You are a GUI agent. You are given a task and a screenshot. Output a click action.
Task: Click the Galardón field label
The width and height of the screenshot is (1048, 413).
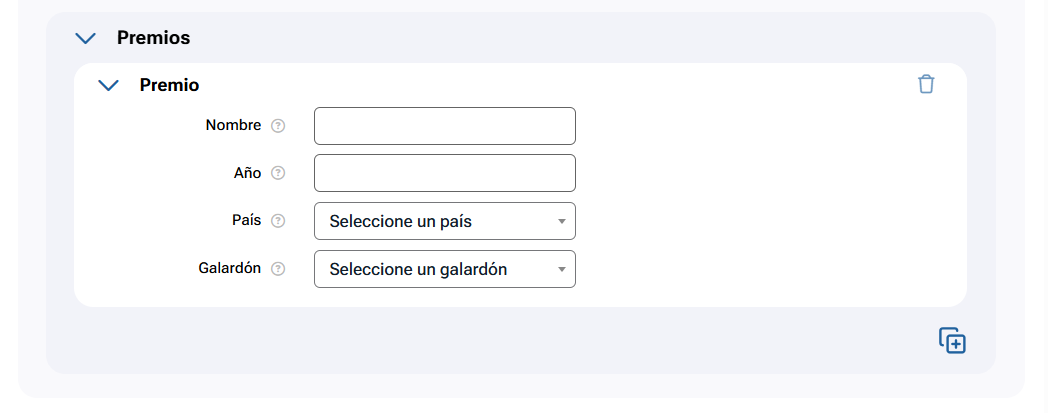(230, 269)
